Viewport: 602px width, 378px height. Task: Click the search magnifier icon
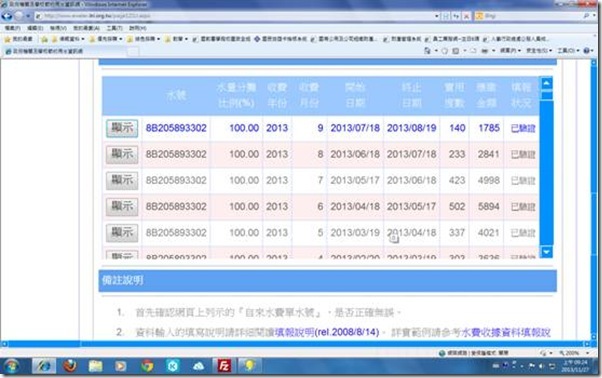586,16
